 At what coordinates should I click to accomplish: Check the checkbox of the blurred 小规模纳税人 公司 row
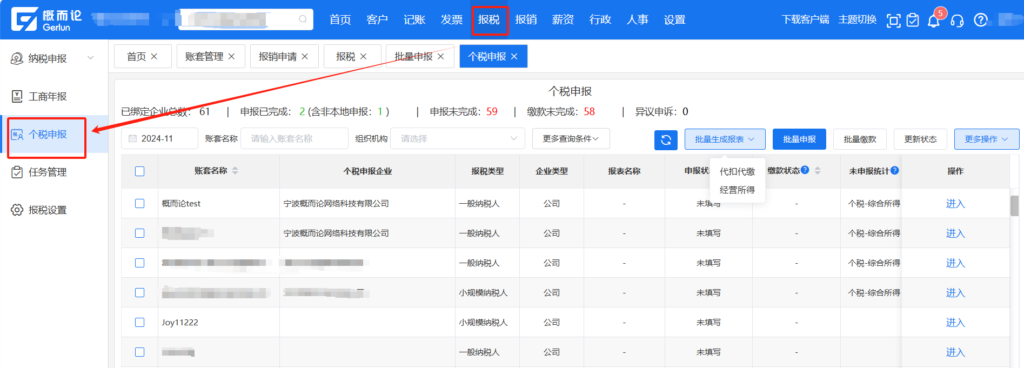(x=139, y=292)
